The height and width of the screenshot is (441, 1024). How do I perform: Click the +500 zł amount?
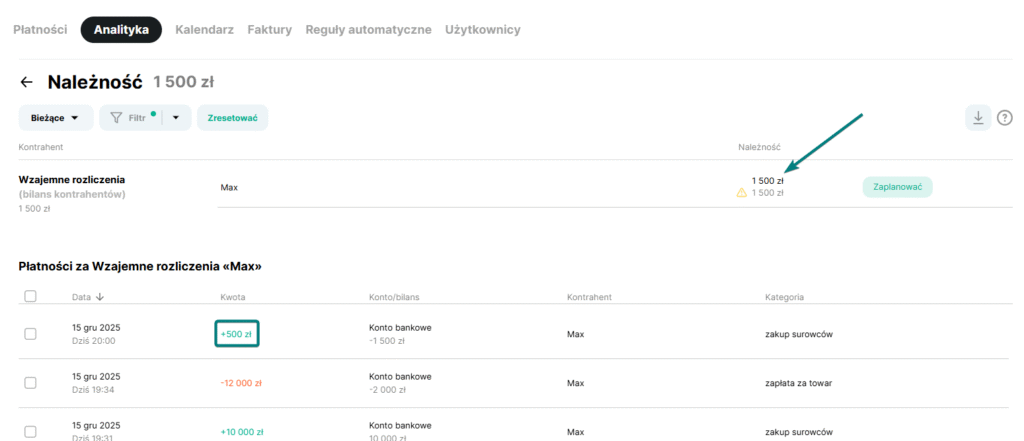(x=237, y=334)
